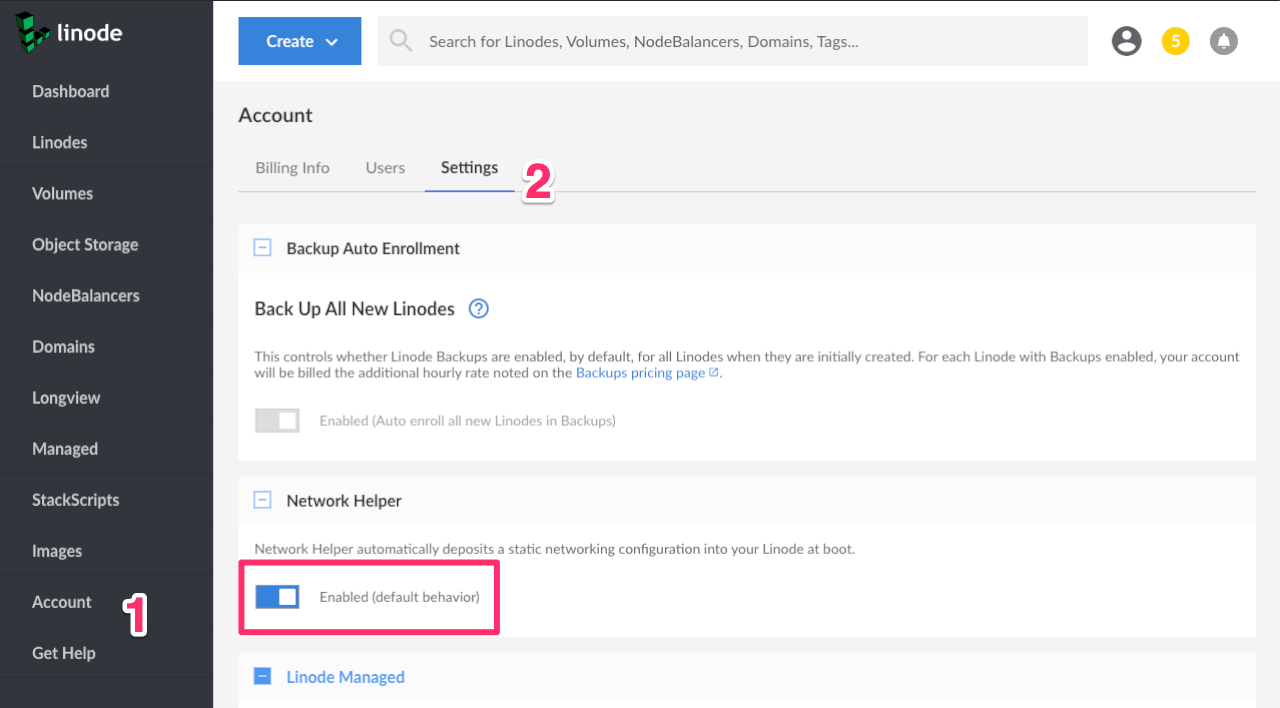The image size is (1280, 708).
Task: Open StackScripts in the sidebar
Action: click(x=75, y=500)
